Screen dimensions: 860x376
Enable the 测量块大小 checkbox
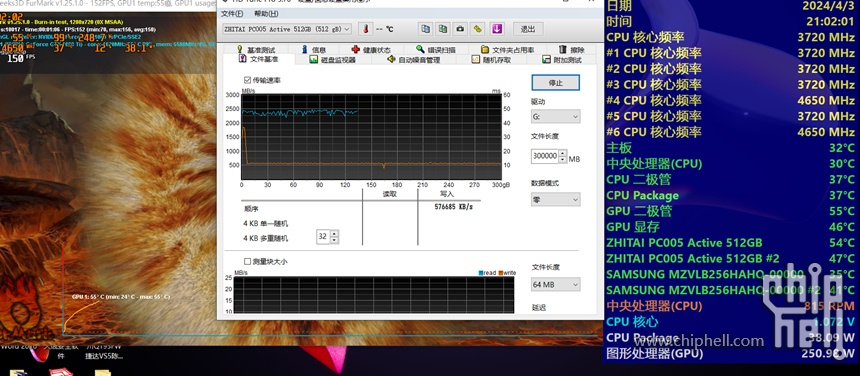tap(247, 261)
